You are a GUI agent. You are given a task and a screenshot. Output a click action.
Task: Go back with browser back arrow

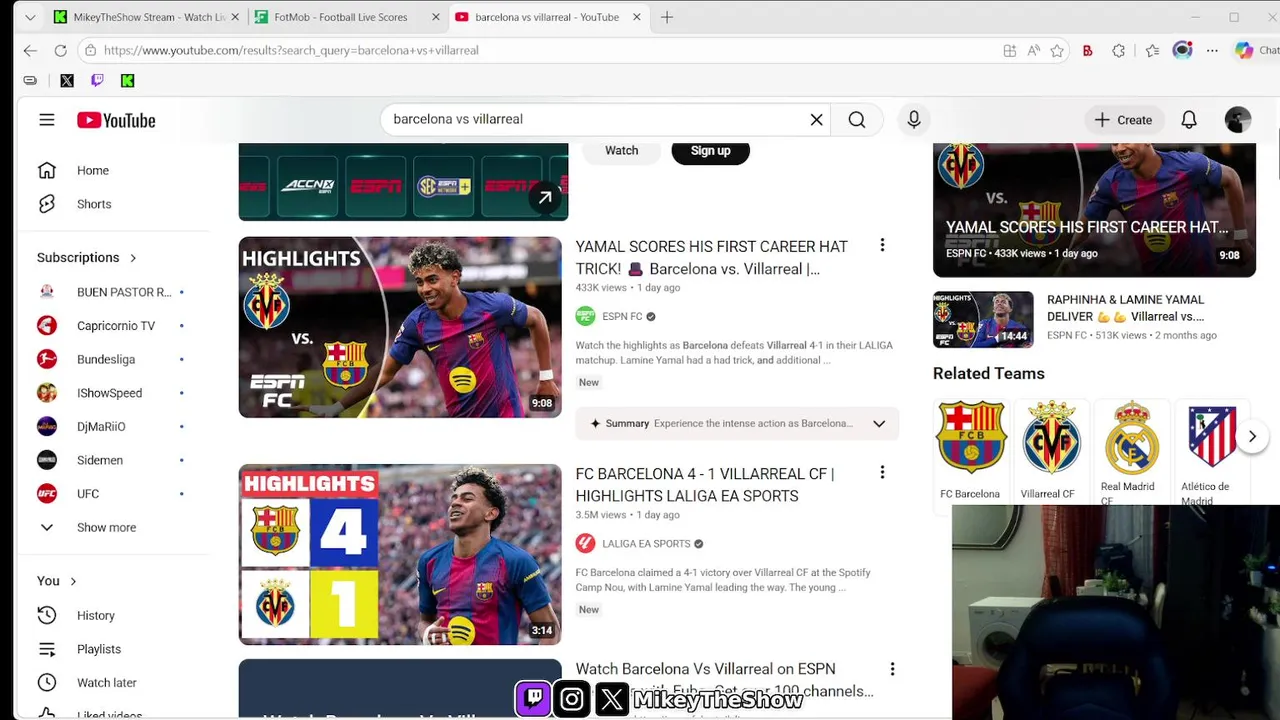pyautogui.click(x=30, y=50)
